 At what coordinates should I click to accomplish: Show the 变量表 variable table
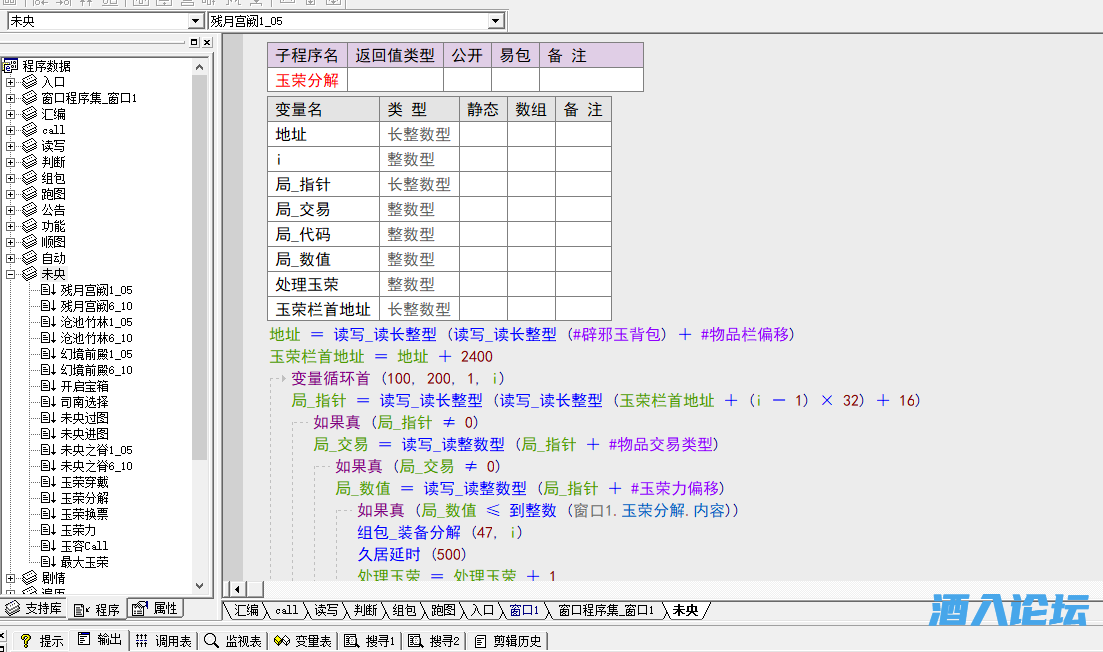pyautogui.click(x=302, y=641)
